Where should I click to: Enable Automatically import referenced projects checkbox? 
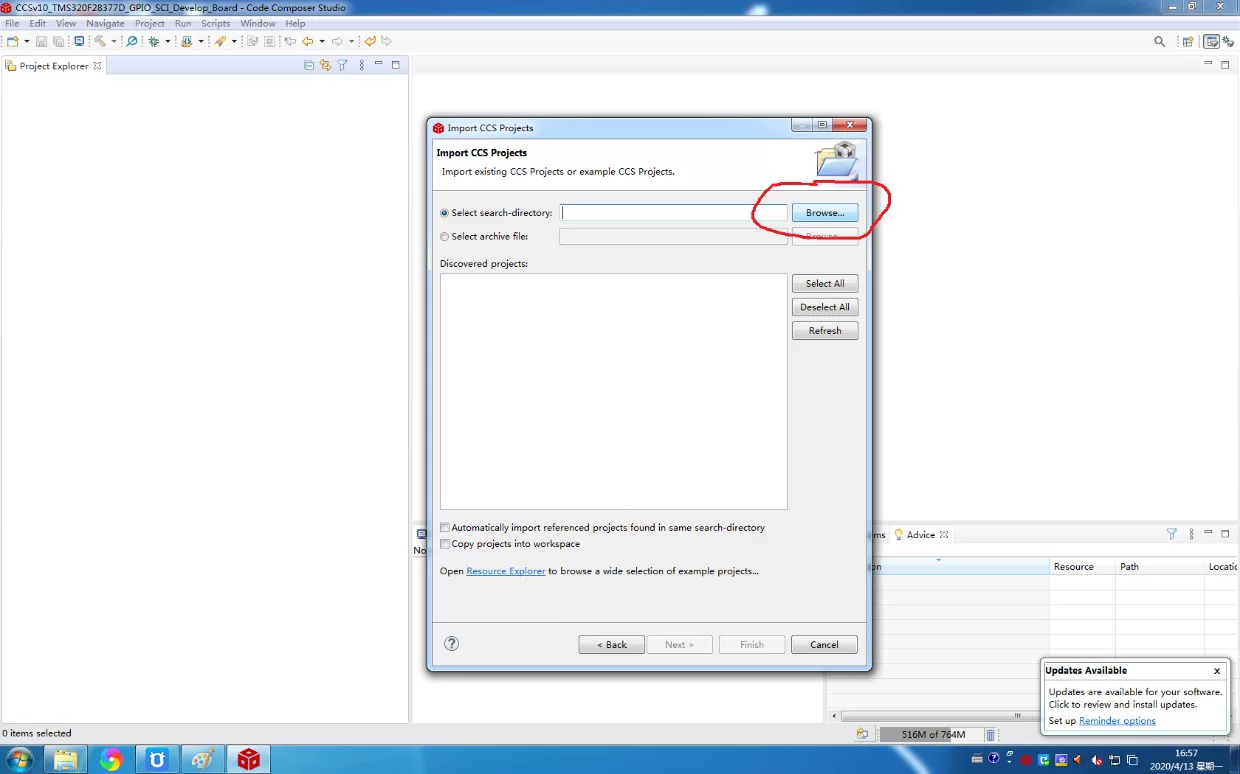445,528
